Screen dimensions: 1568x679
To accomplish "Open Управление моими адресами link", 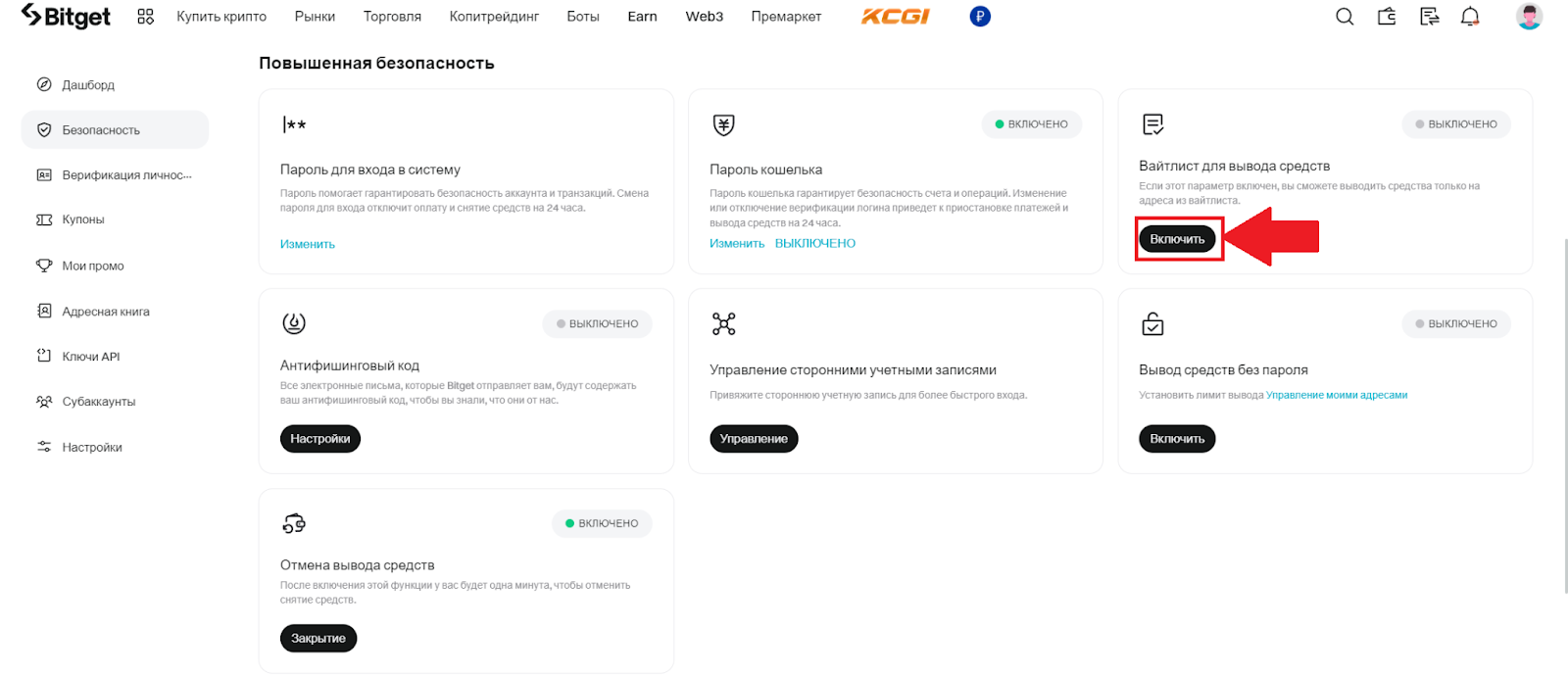I will (x=1337, y=396).
